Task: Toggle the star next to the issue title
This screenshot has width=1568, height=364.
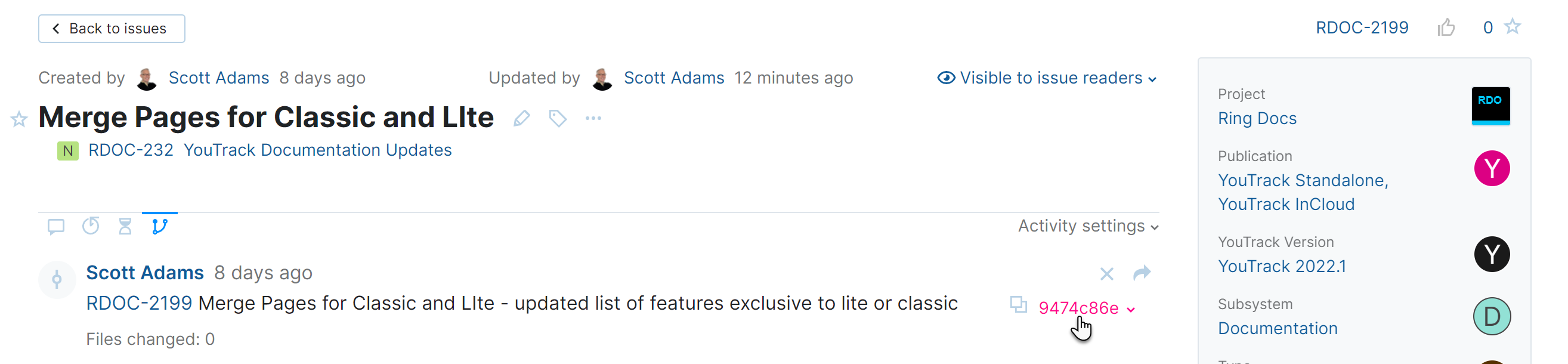Action: pyautogui.click(x=19, y=119)
